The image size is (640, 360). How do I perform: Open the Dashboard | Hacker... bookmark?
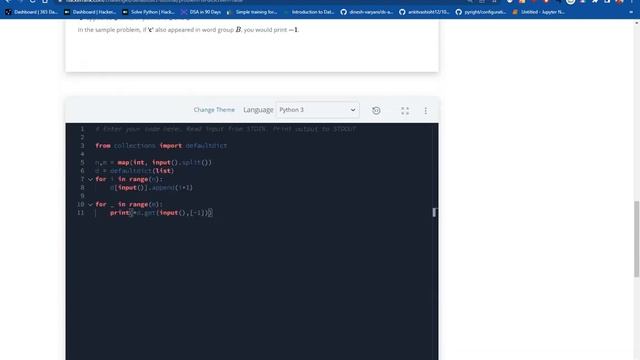90,12
